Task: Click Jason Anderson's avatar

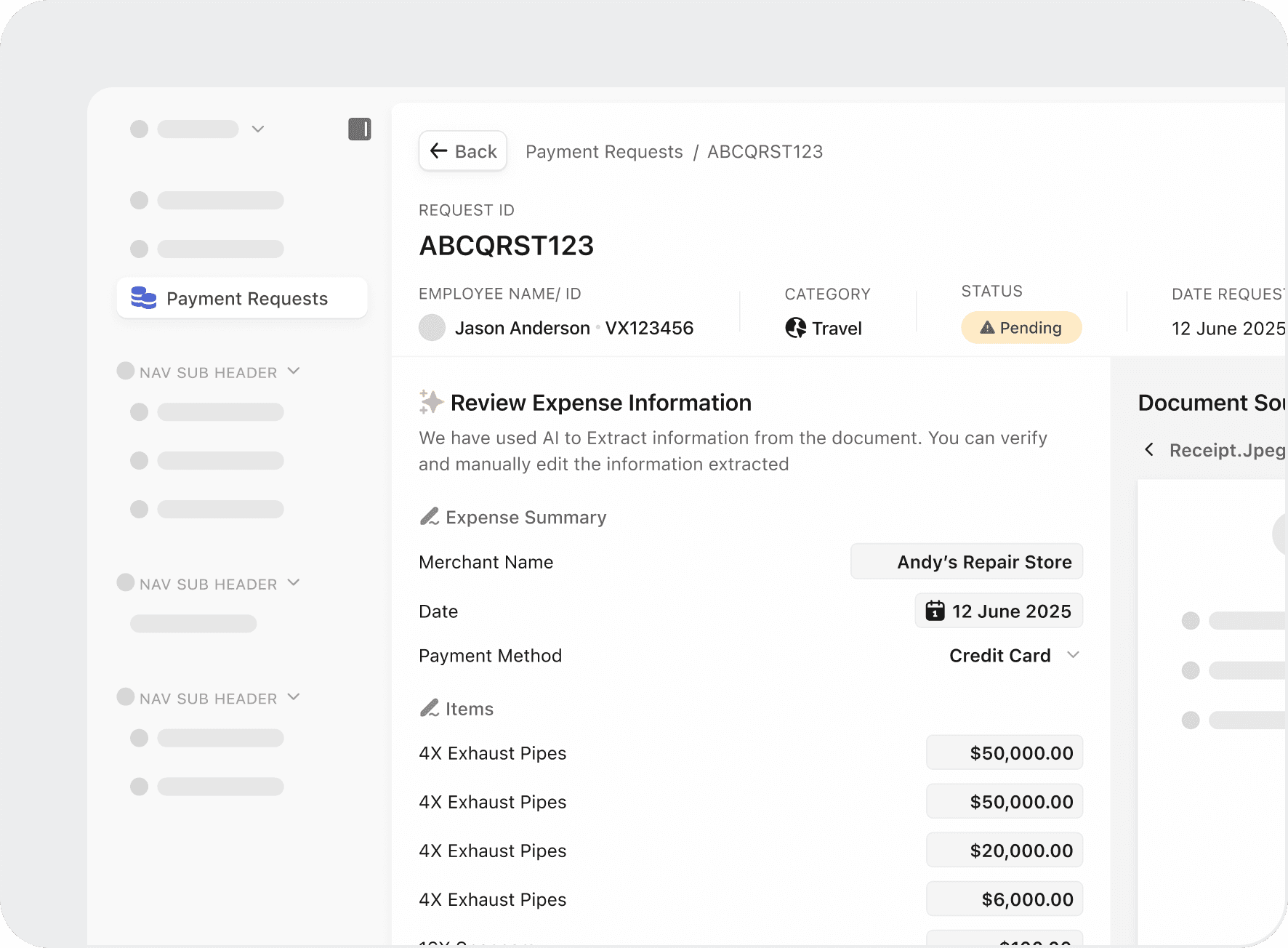Action: (x=432, y=328)
